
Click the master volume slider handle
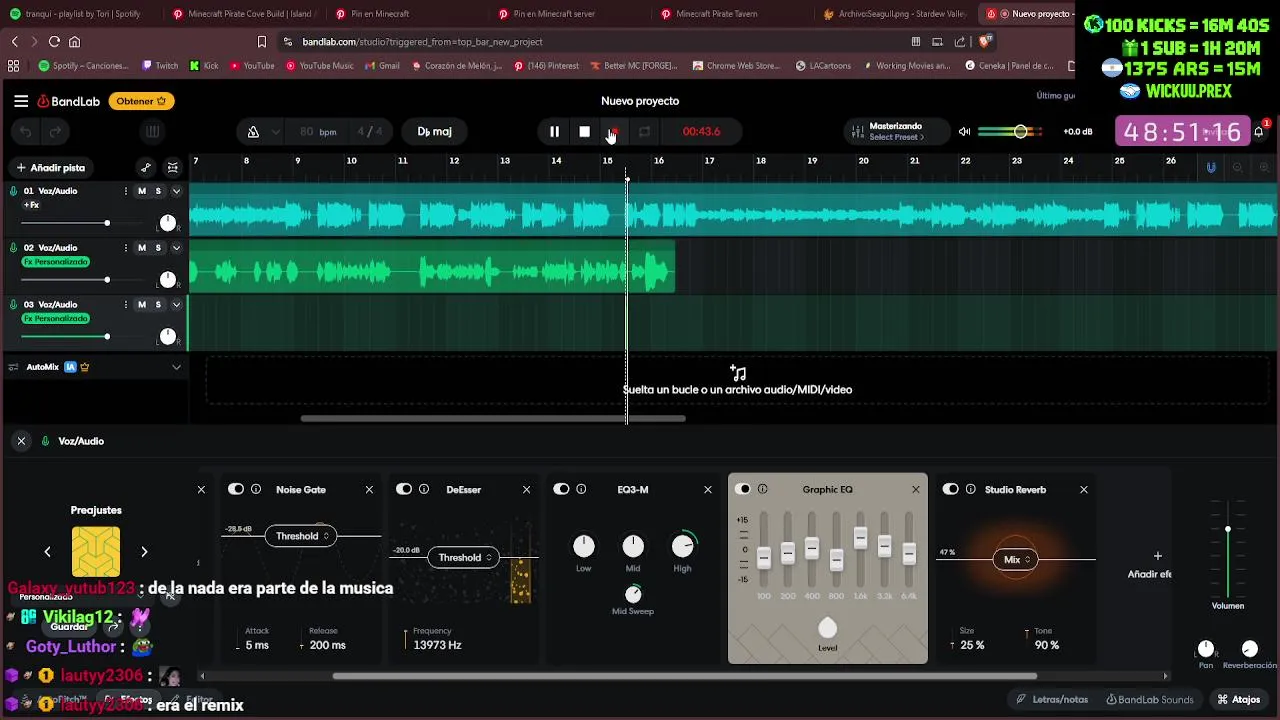(x=1020, y=132)
